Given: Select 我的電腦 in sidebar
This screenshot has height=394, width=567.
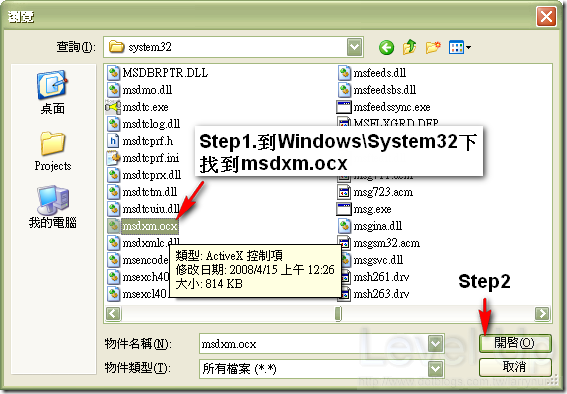Looking at the screenshot, I should coord(53,207).
